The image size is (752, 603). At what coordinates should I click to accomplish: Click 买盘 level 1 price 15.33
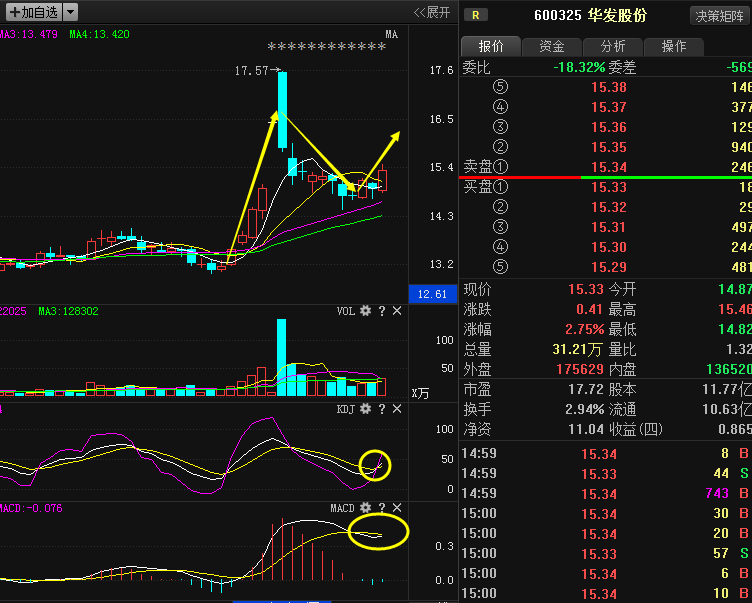click(609, 188)
